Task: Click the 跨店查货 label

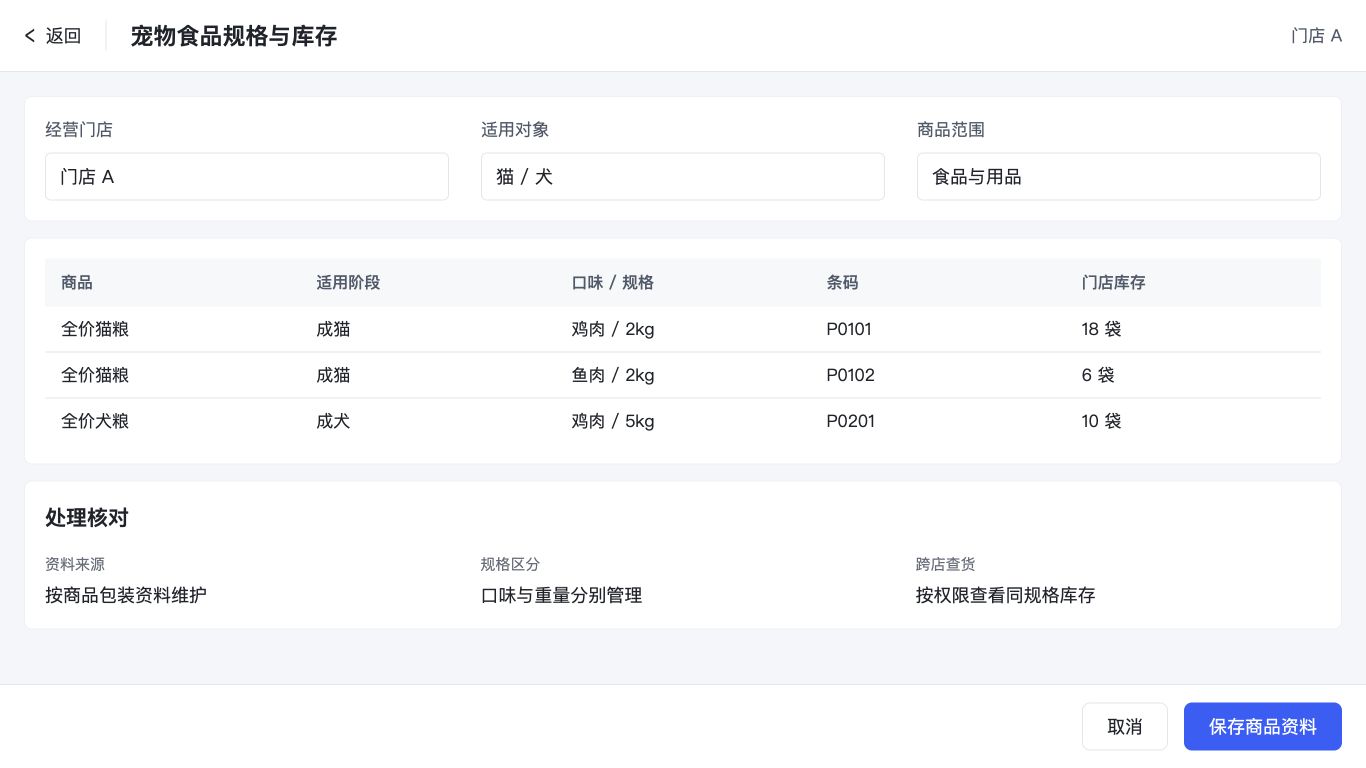Action: tap(946, 564)
